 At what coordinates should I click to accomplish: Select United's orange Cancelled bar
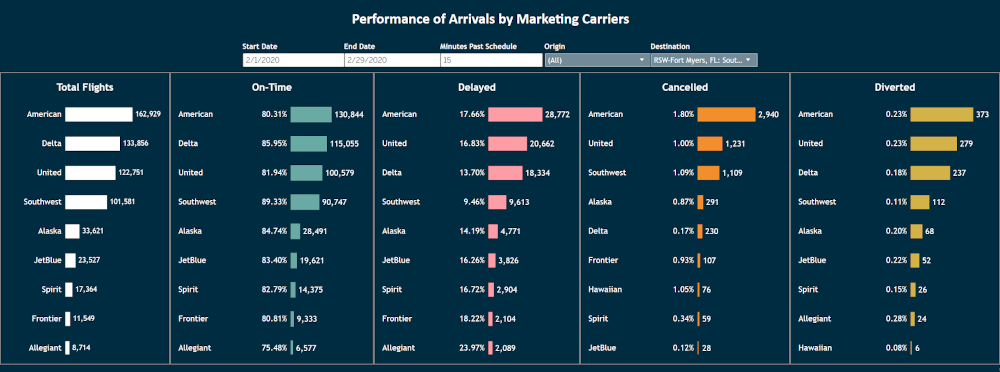[710, 144]
